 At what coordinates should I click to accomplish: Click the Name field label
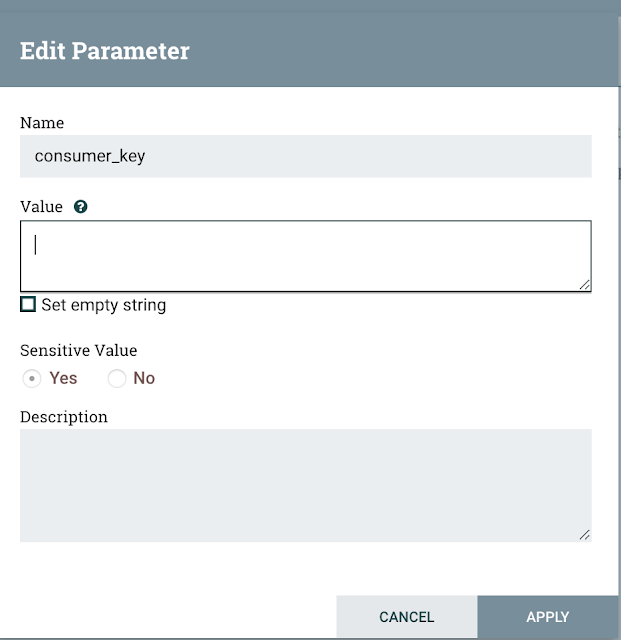click(x=42, y=123)
